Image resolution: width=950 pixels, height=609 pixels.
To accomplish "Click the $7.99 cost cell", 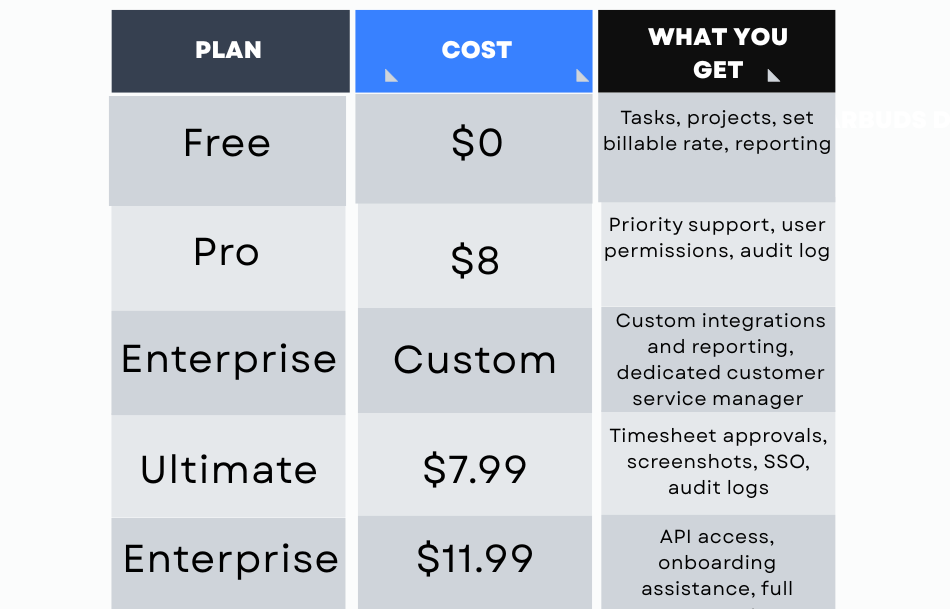I will click(475, 464).
